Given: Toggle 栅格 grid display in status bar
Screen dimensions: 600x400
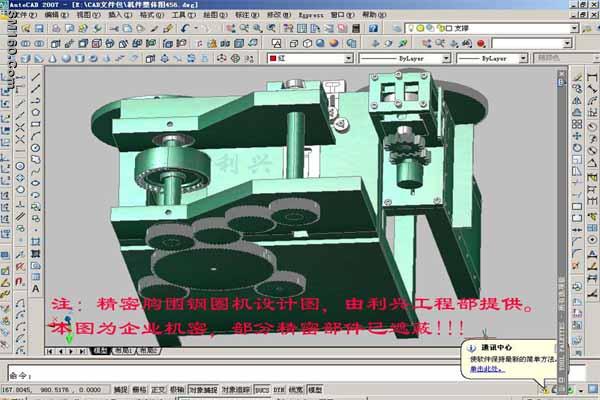Looking at the screenshot, I should click(x=139, y=390).
